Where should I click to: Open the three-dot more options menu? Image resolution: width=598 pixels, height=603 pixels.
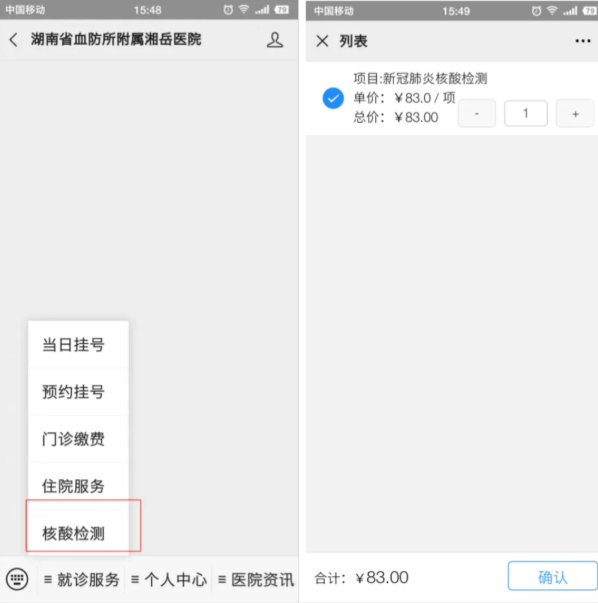(x=583, y=41)
